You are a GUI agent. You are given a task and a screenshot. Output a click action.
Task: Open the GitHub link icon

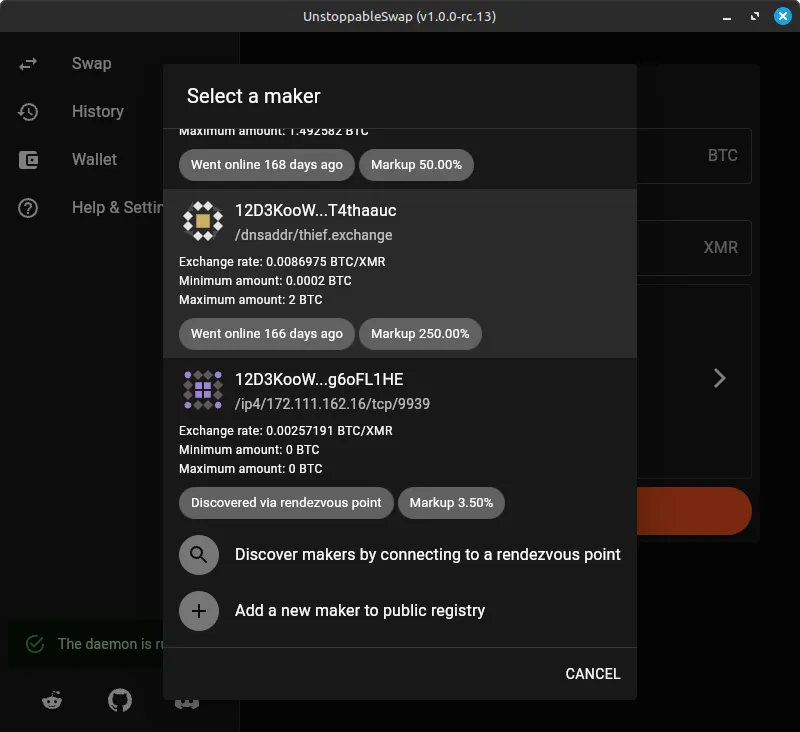120,700
